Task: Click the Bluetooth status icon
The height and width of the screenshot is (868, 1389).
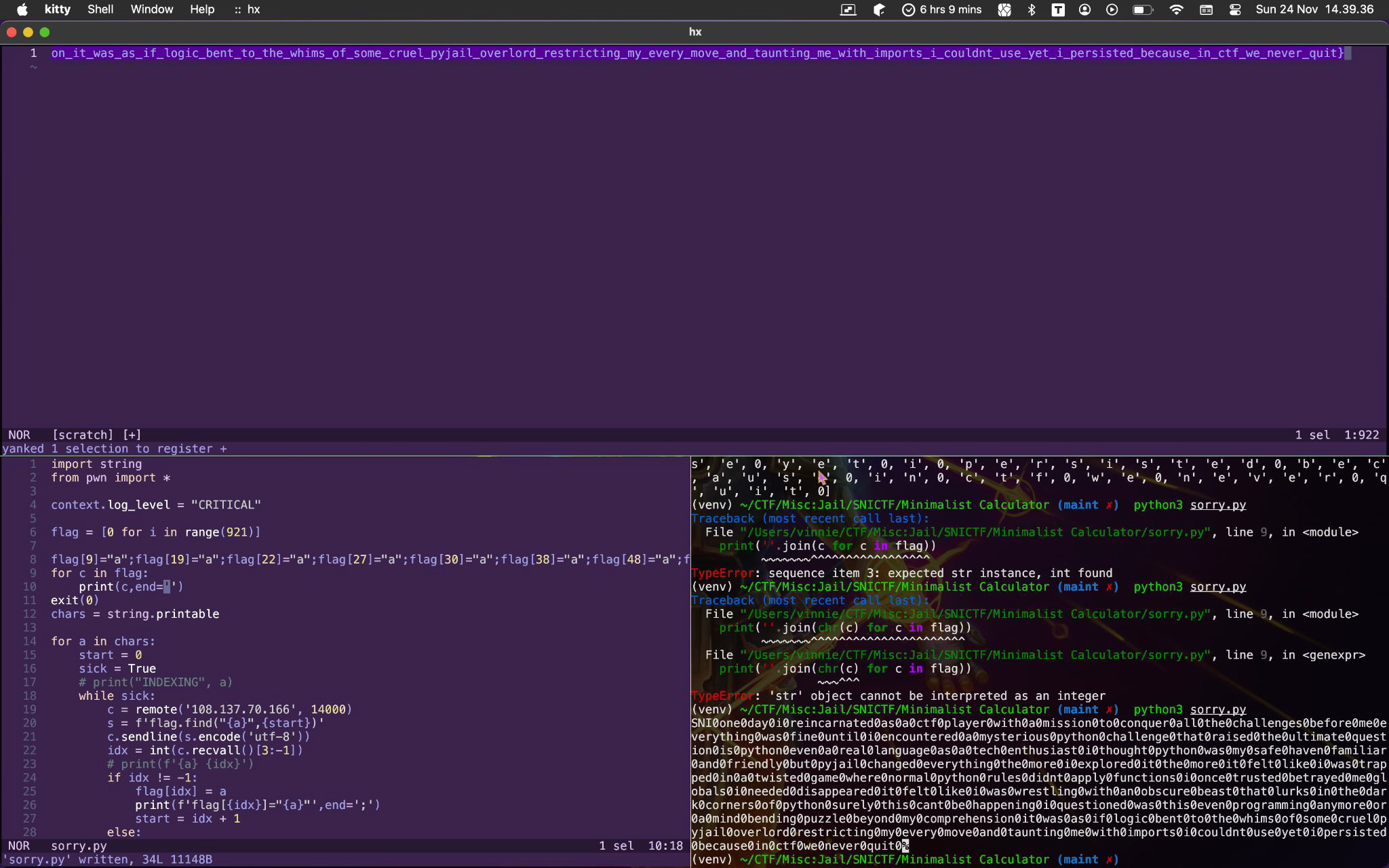Action: click(x=1031, y=9)
